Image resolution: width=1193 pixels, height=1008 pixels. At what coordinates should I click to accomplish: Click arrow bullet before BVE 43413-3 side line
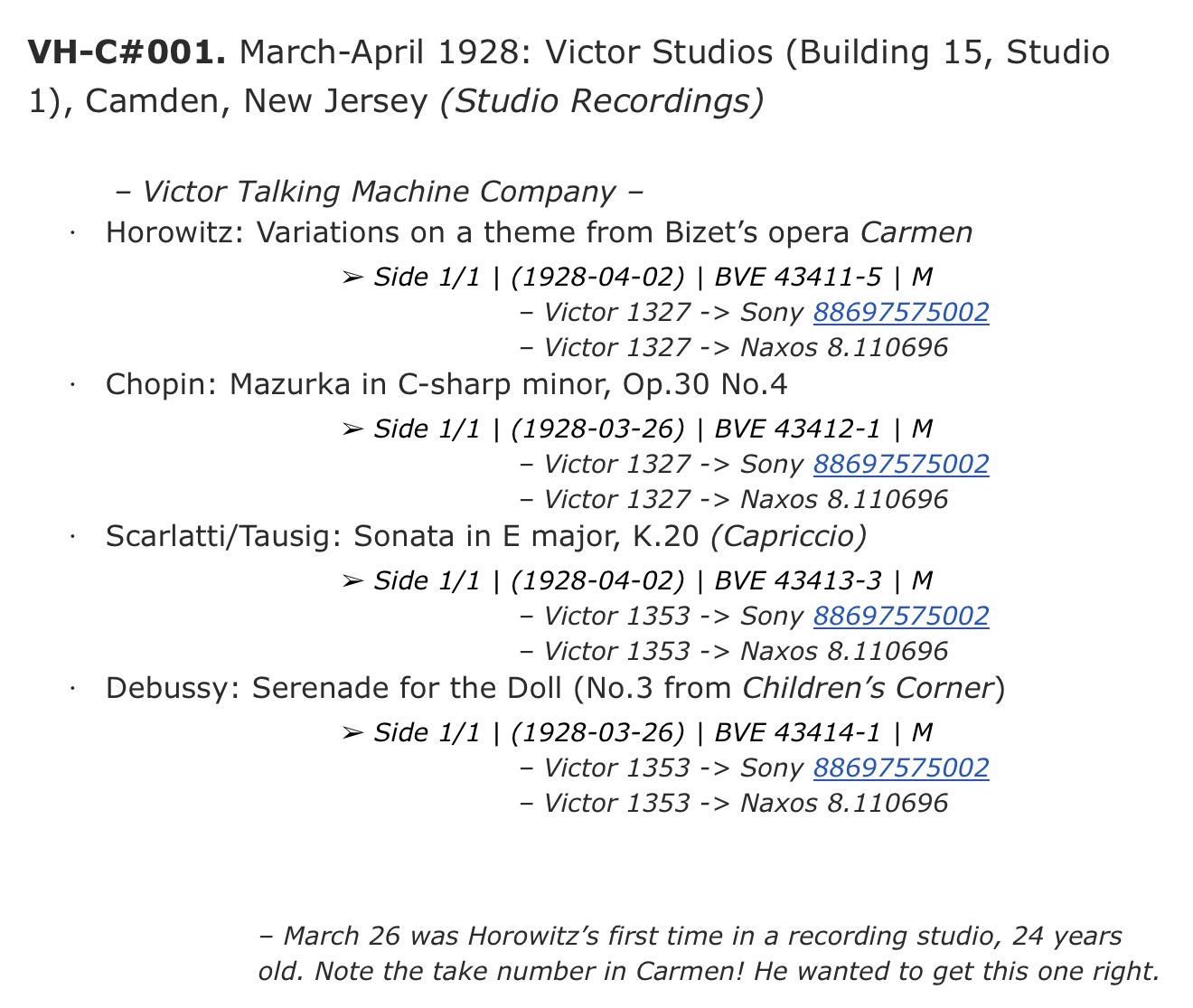coord(352,580)
